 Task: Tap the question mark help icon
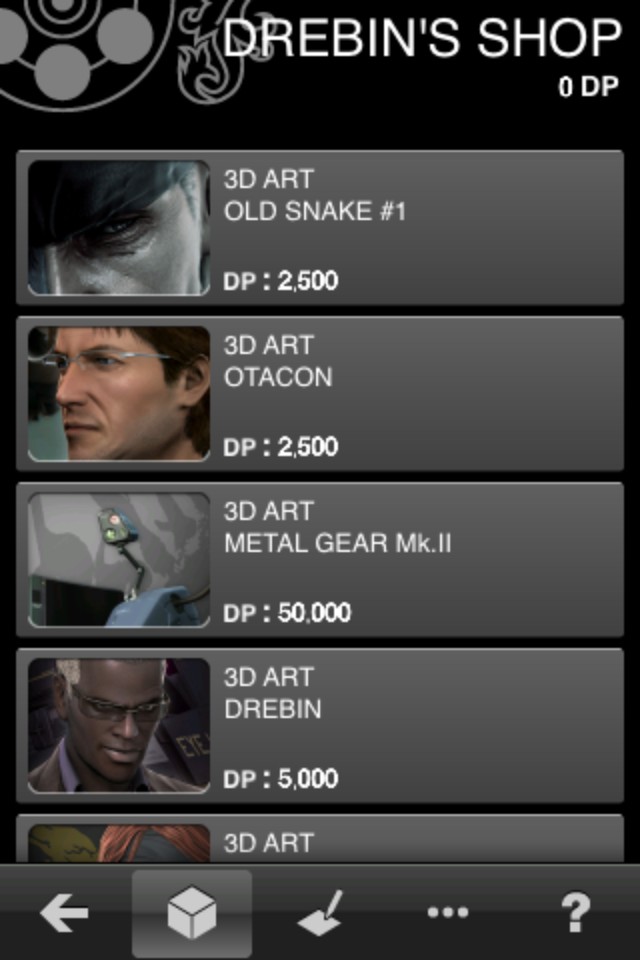click(576, 912)
